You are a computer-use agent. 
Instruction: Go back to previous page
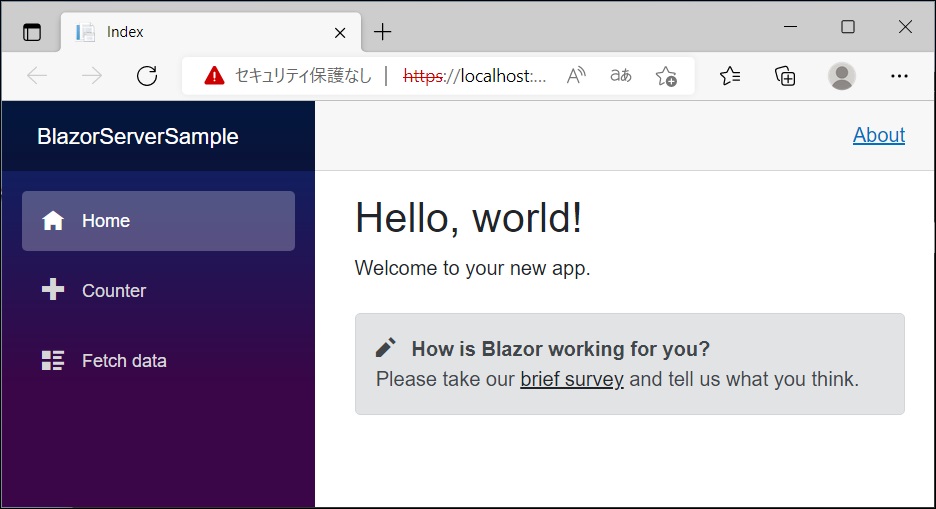point(37,76)
